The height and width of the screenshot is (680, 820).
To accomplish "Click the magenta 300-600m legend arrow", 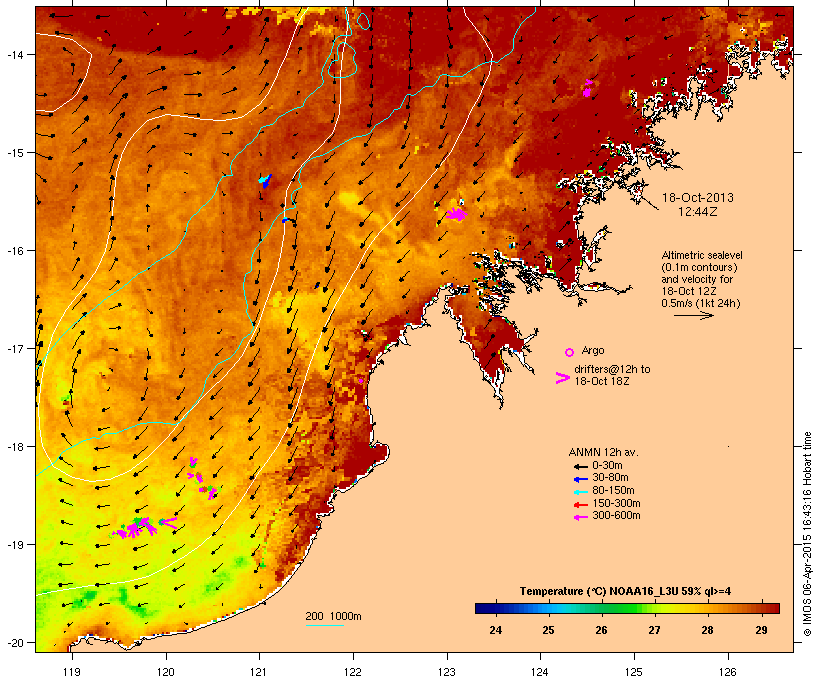I will tap(580, 517).
